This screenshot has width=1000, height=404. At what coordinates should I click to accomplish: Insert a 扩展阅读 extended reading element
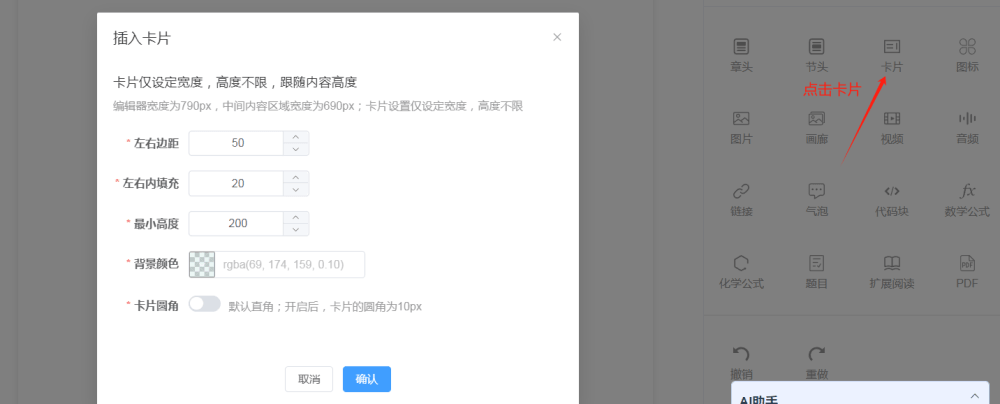(x=892, y=273)
